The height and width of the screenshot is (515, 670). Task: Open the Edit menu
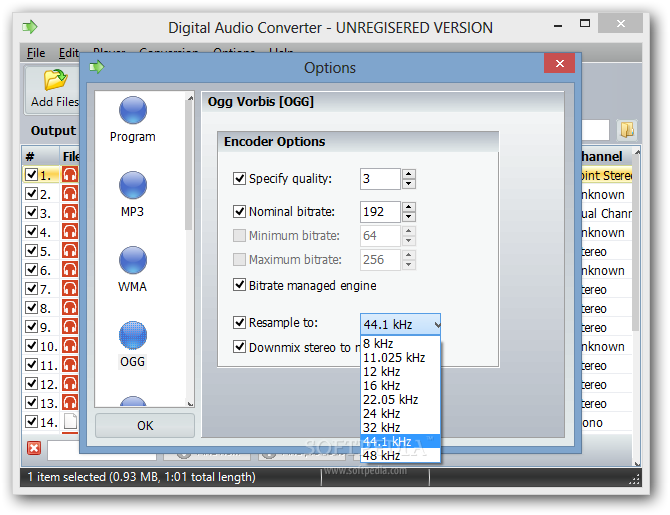click(x=68, y=53)
